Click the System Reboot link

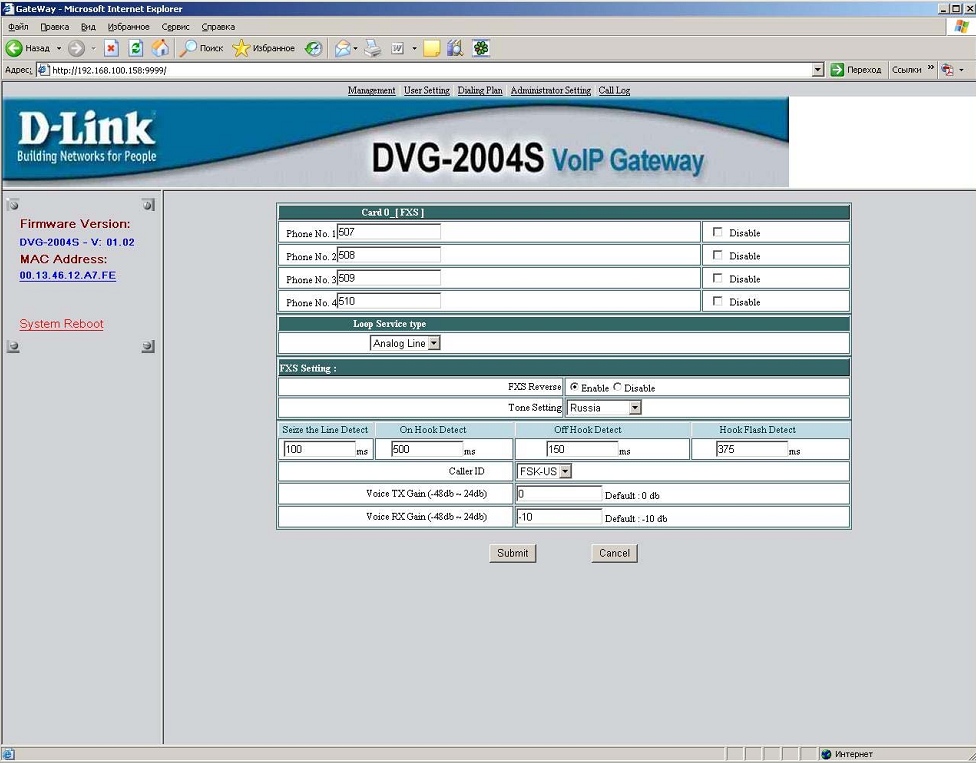tap(61, 324)
